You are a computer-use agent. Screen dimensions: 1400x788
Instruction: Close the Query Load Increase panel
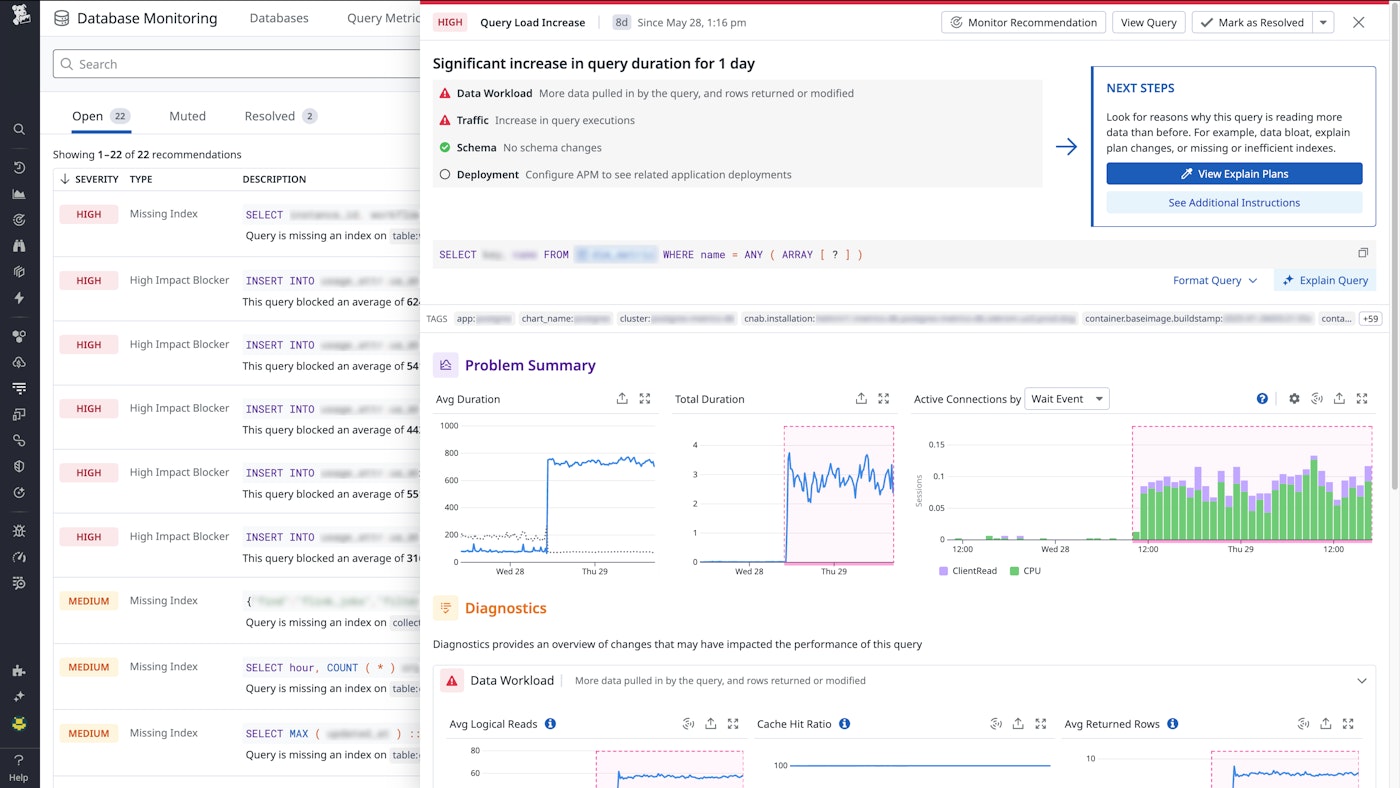tap(1358, 22)
